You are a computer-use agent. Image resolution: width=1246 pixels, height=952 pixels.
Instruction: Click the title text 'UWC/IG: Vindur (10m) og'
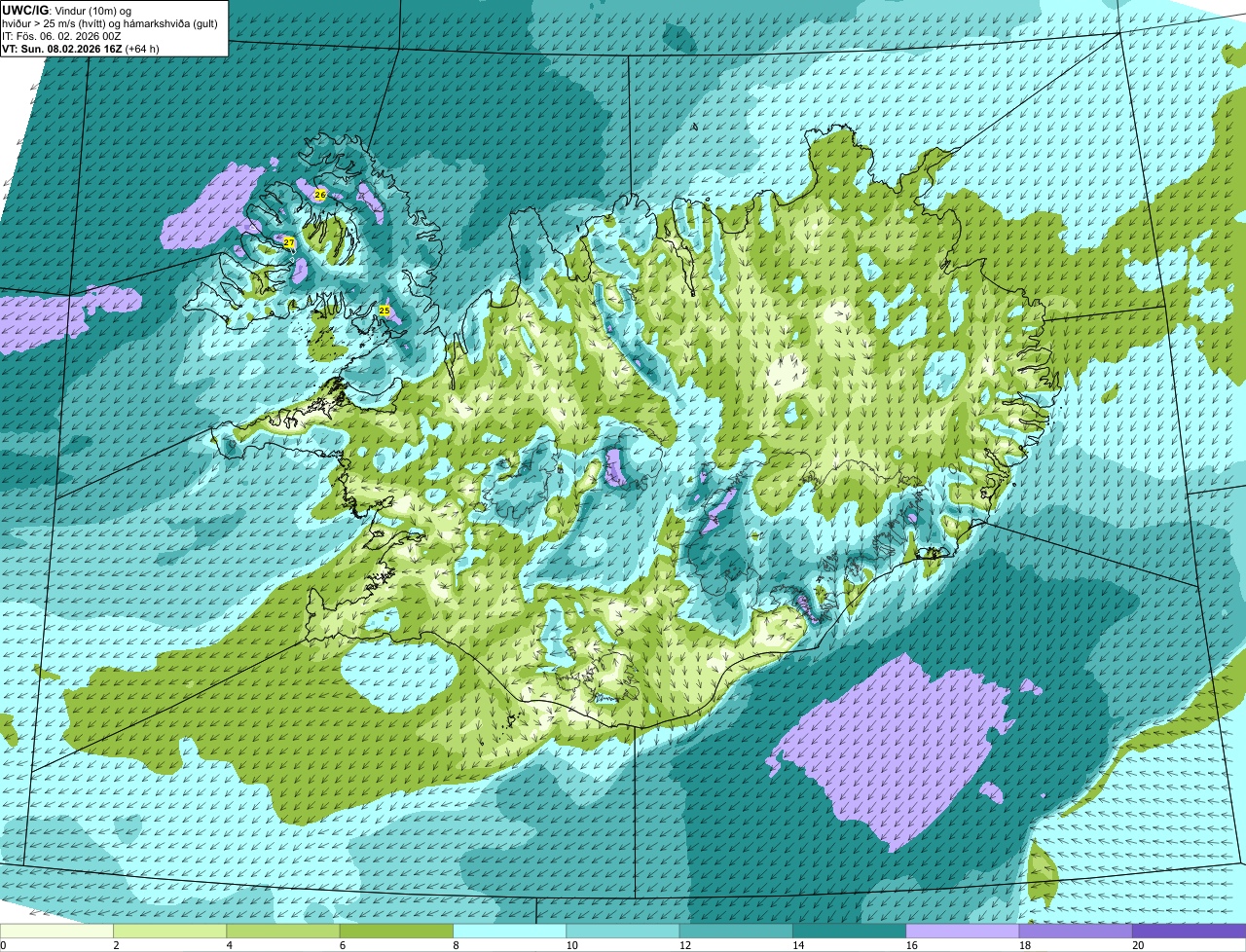(x=67, y=11)
